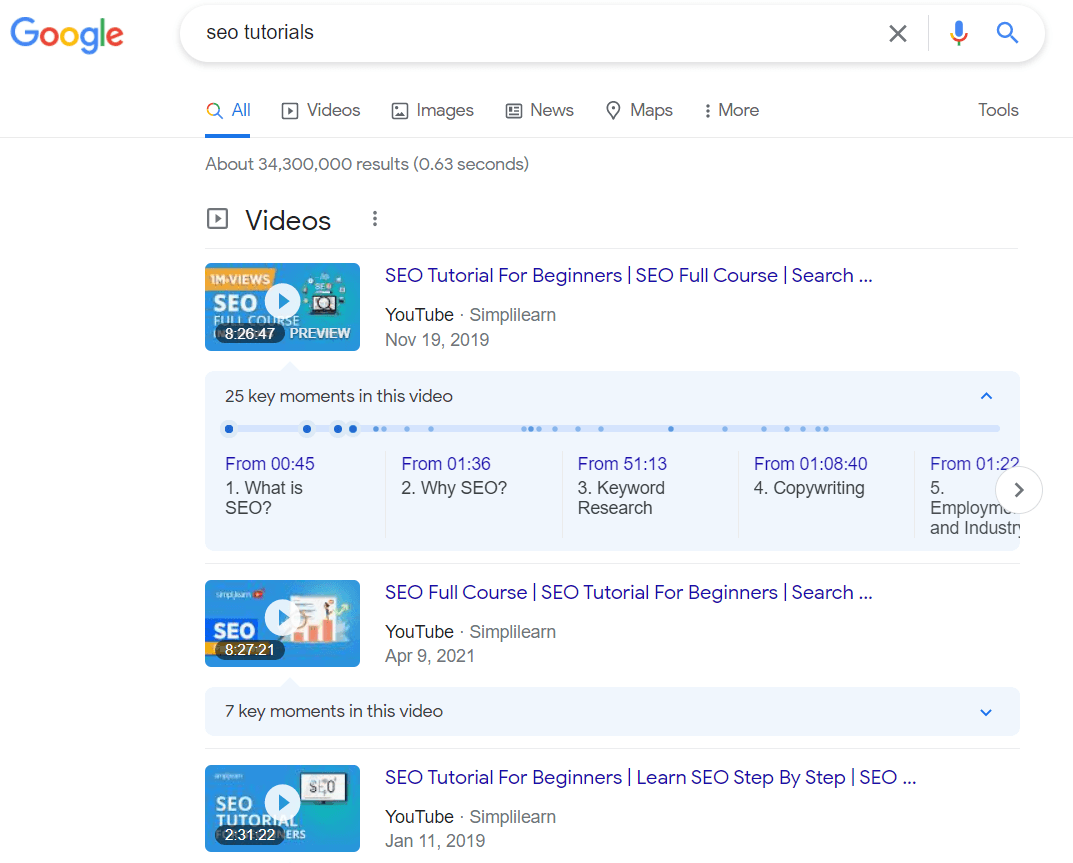The image size is (1073, 863).
Task: Open the SEO Tutorial For Beginners link
Action: coord(628,275)
